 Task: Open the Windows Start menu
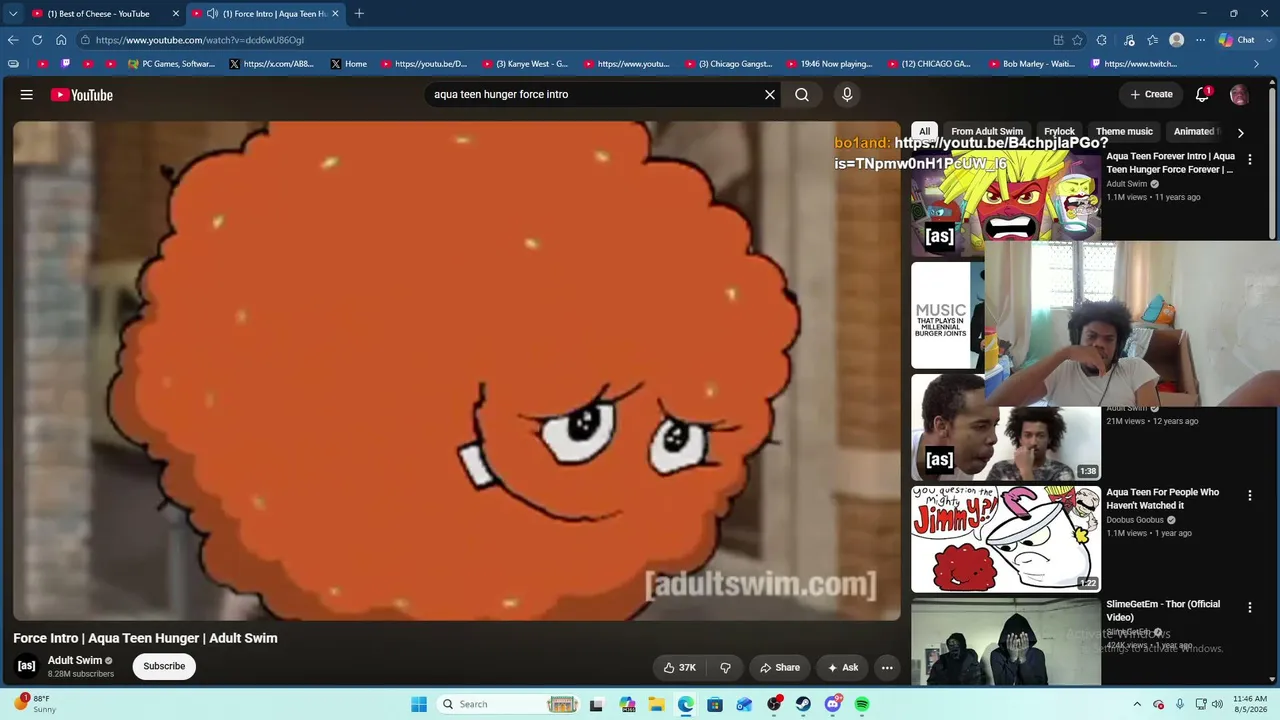tap(419, 704)
